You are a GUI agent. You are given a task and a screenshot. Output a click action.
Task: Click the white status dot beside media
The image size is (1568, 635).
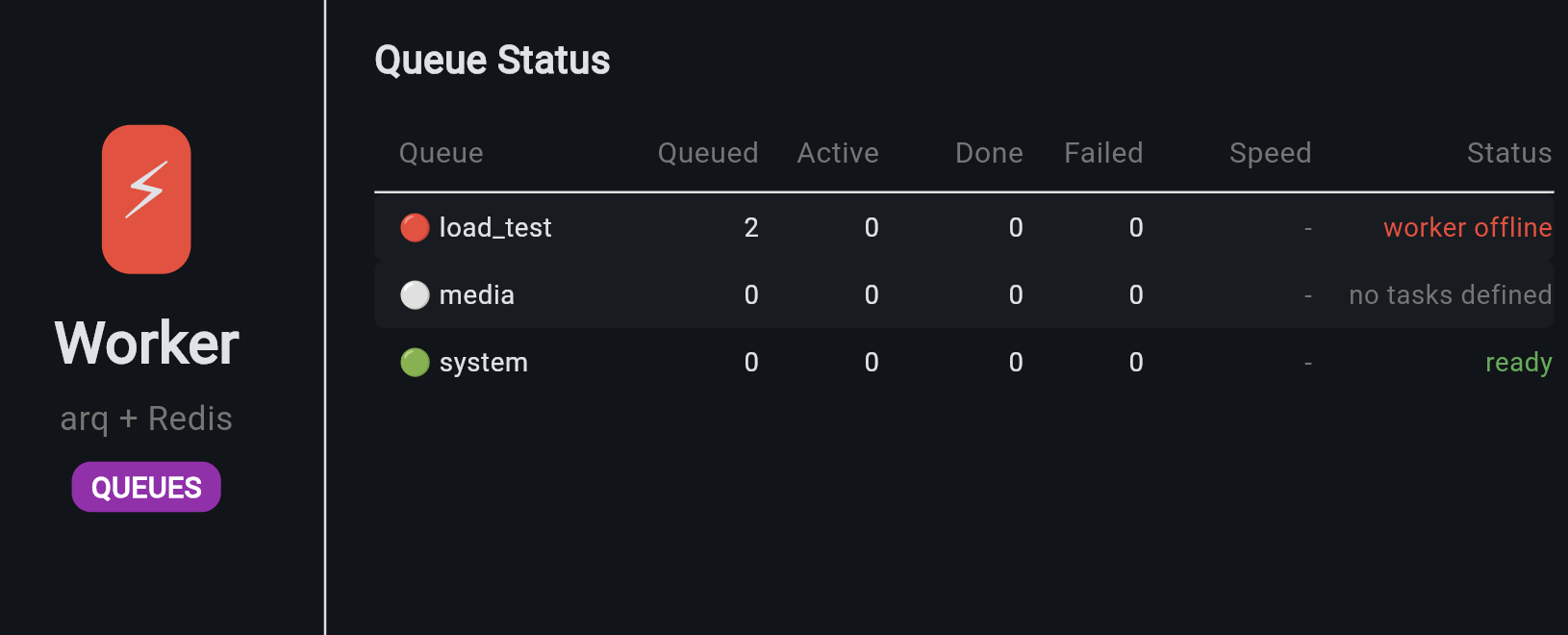click(415, 295)
